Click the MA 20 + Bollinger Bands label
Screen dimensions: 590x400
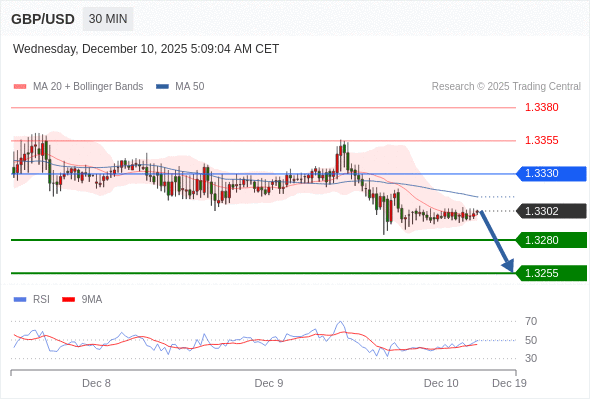pyautogui.click(x=88, y=87)
